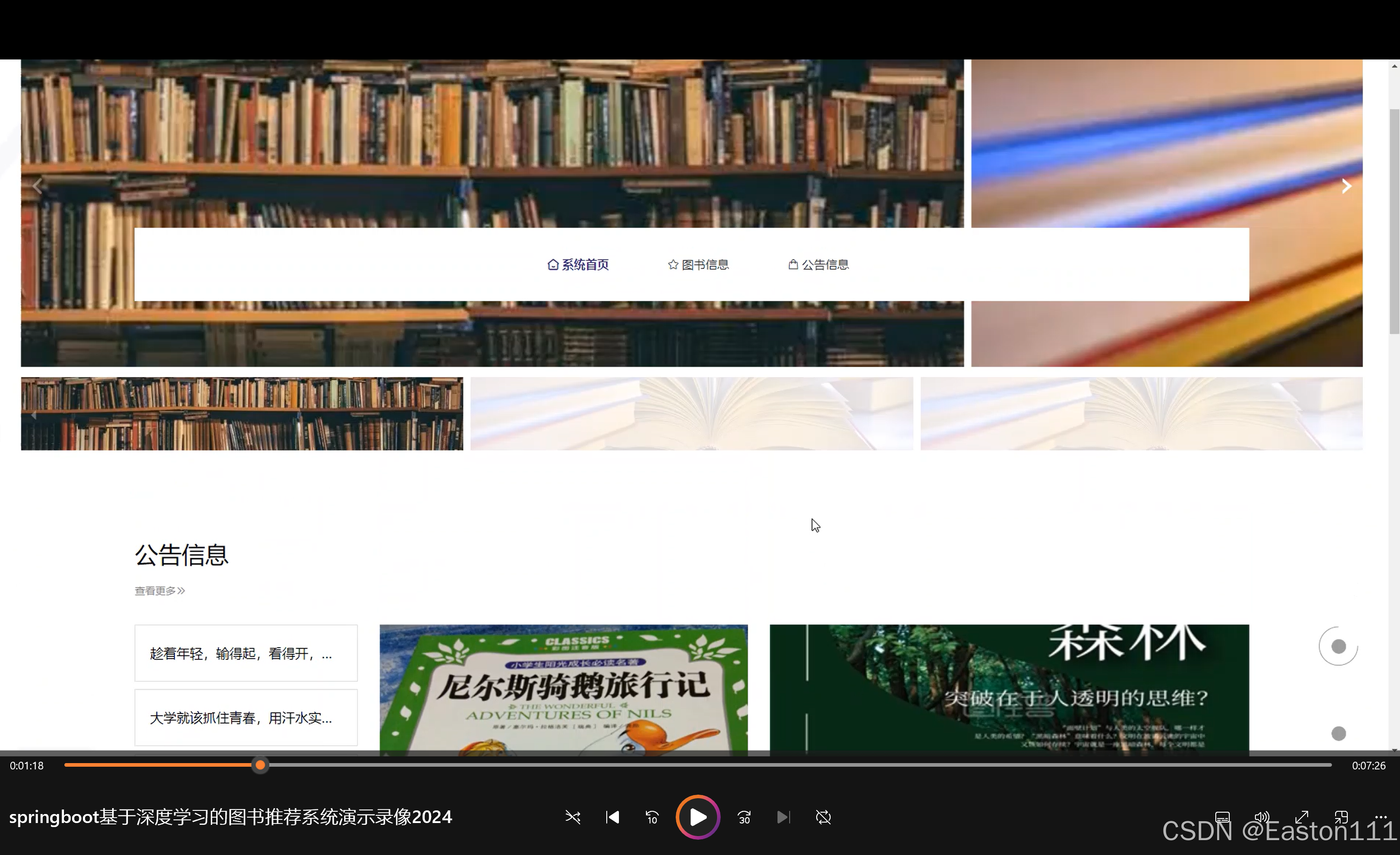
Task: Open the 图书信息 nav tab
Action: (x=698, y=265)
